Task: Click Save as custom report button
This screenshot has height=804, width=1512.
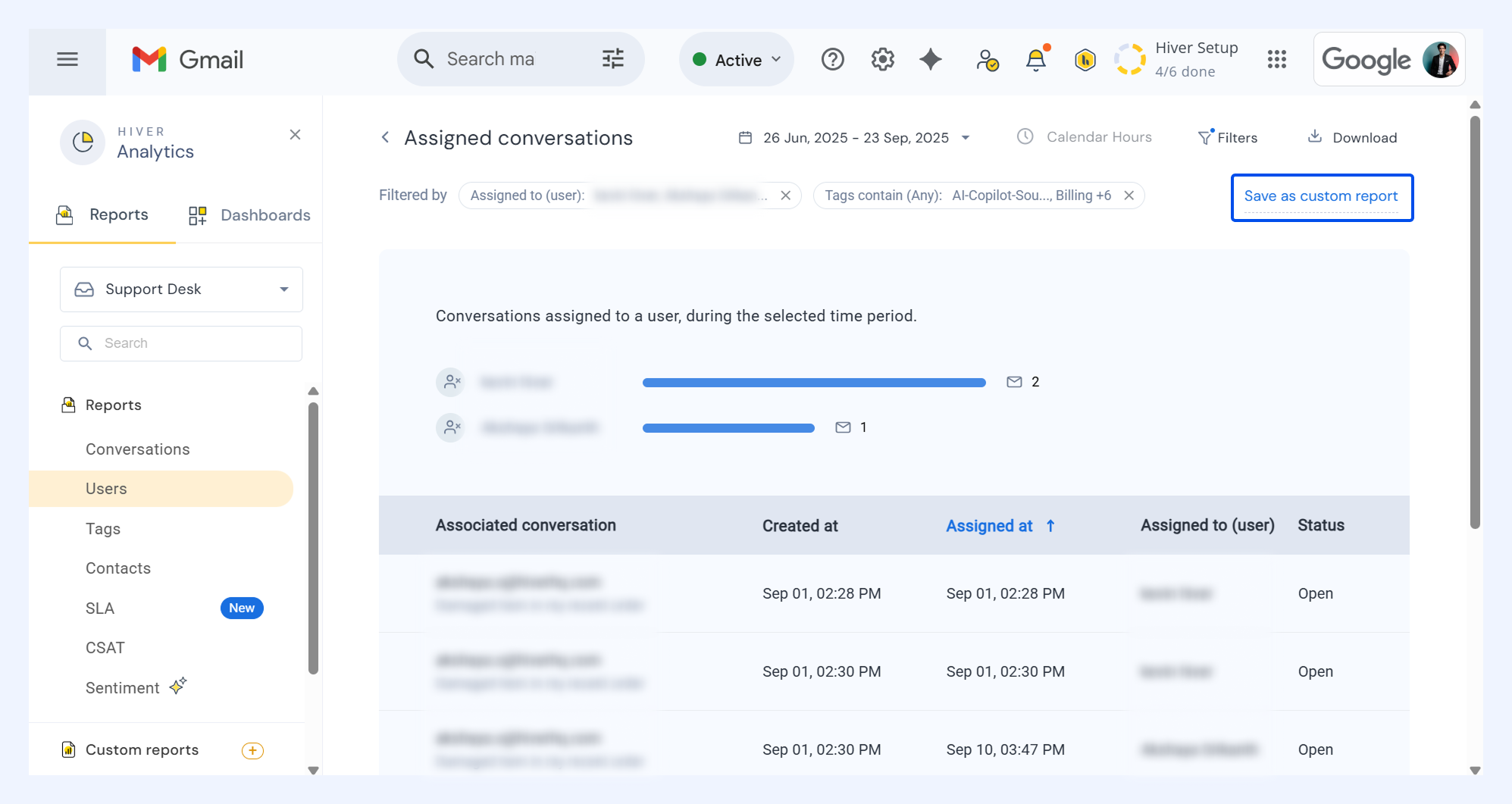Action: (x=1322, y=197)
